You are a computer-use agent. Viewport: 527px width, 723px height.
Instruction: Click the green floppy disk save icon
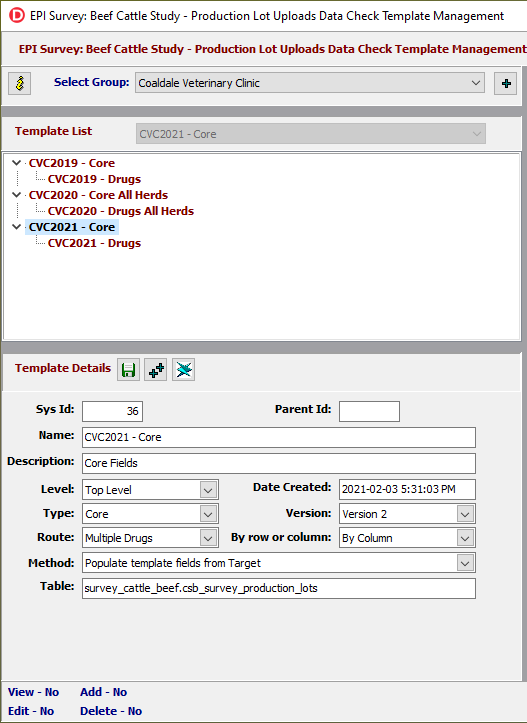(128, 370)
